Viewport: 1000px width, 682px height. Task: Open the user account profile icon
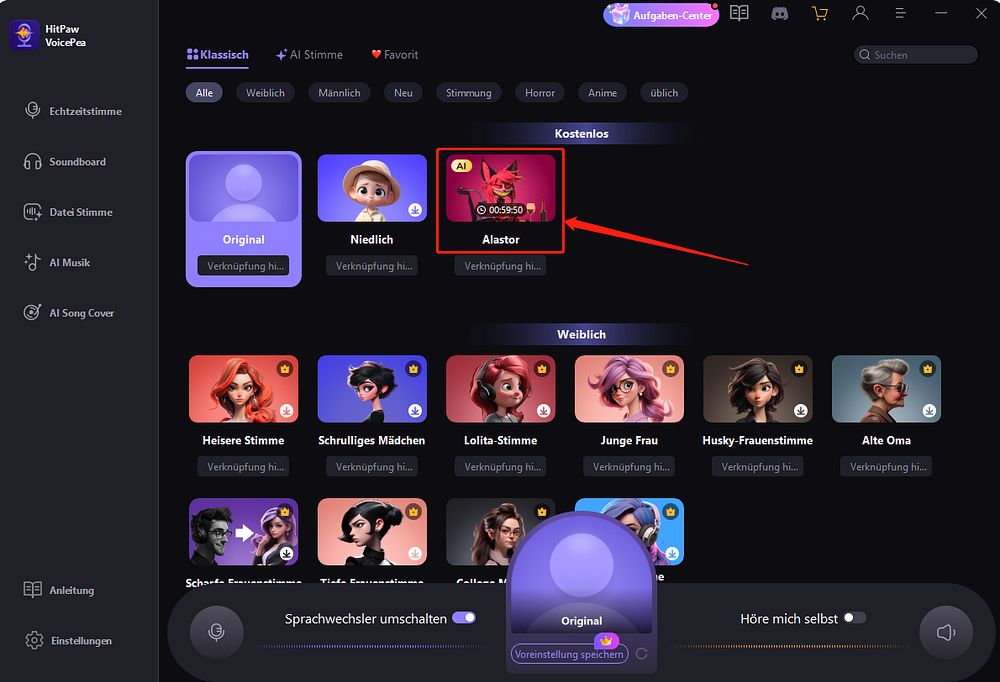coord(860,13)
